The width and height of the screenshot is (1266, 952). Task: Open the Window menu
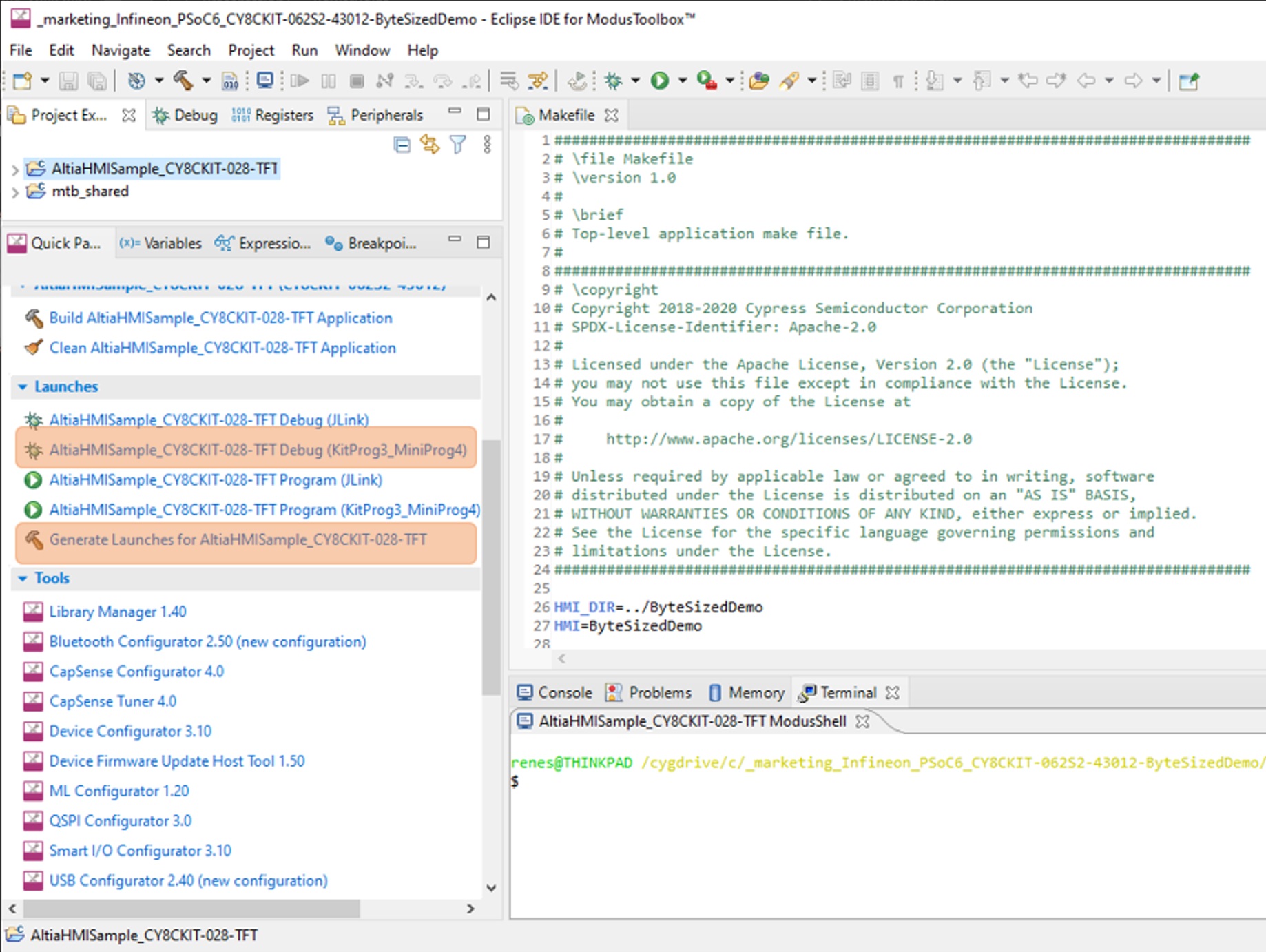tap(362, 50)
